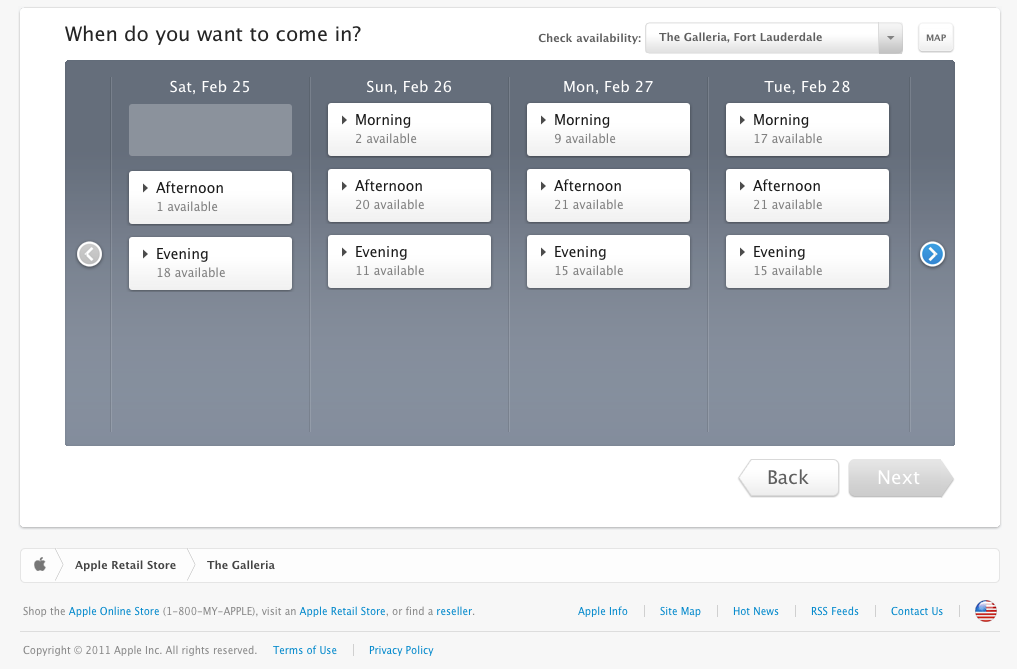Click the 'Sun, Feb 26' column header

(x=409, y=87)
